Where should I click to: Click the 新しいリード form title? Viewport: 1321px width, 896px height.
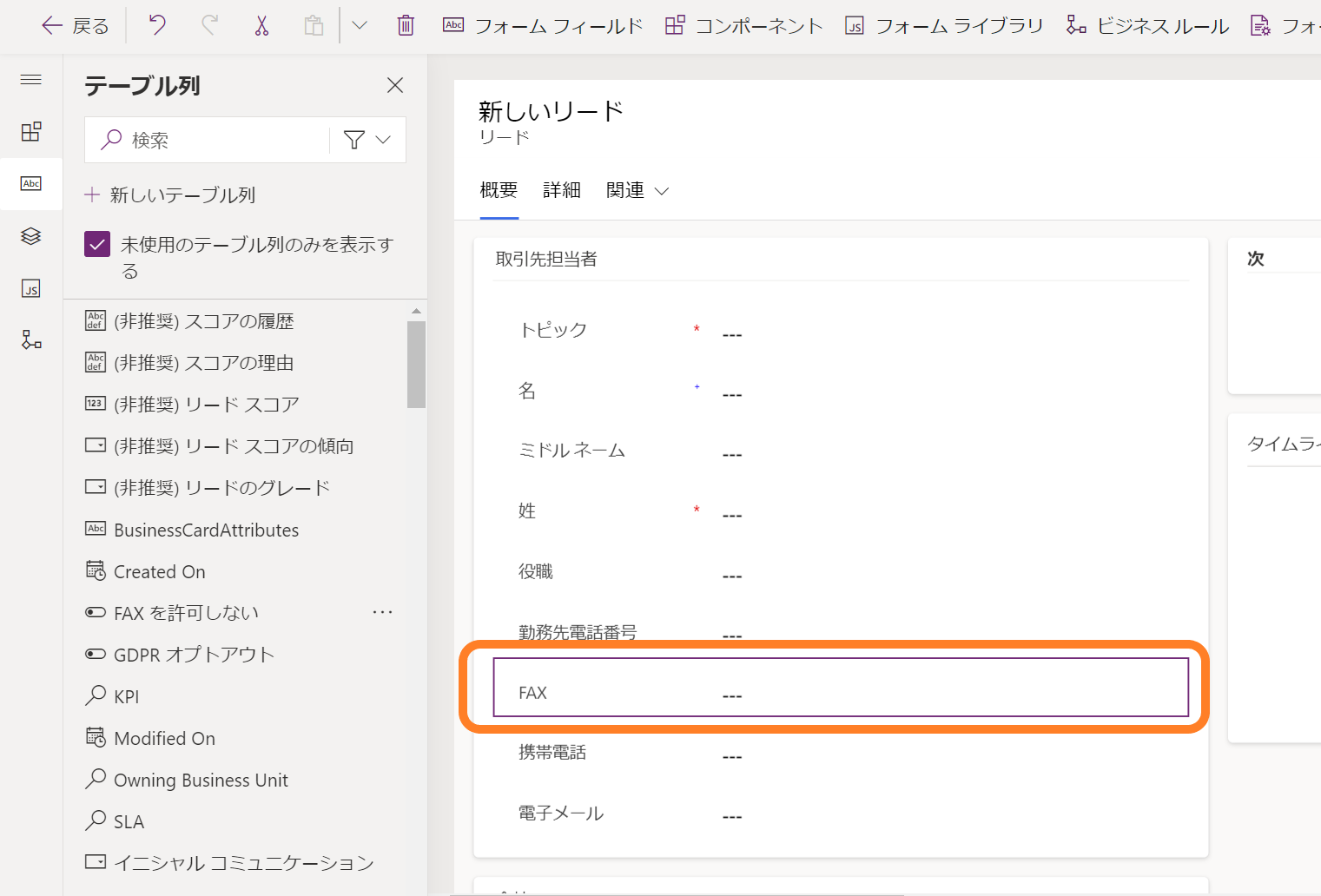click(x=552, y=111)
